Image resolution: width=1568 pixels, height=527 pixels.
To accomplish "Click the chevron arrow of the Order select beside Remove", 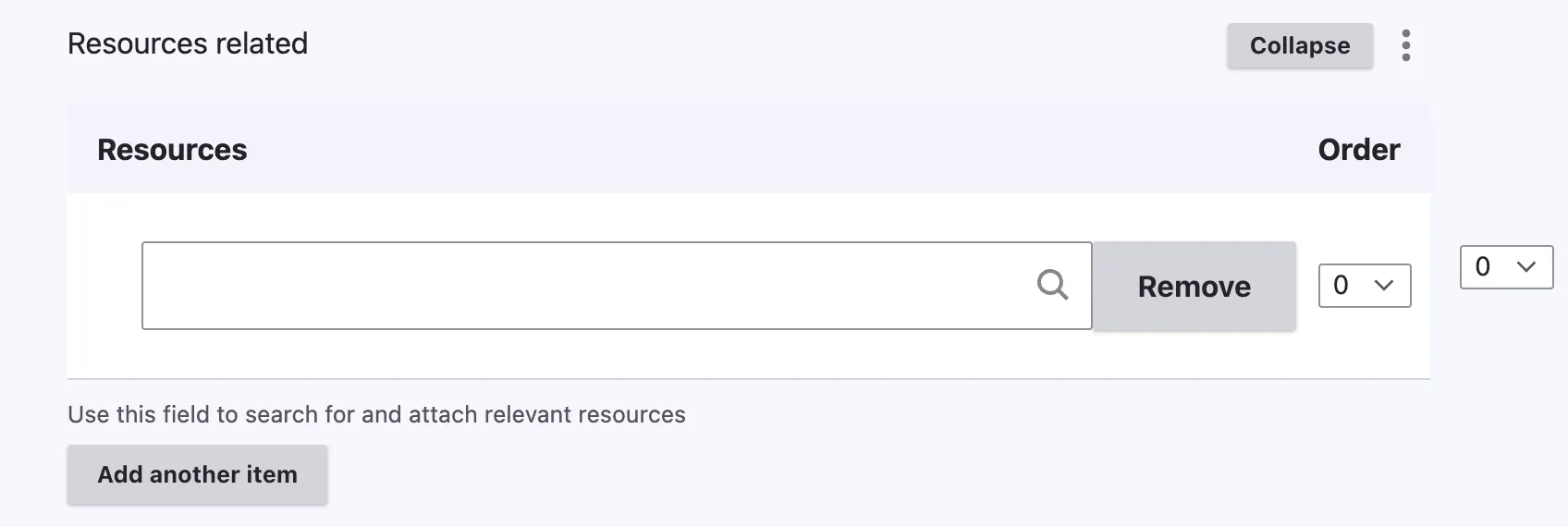I will (x=1384, y=286).
